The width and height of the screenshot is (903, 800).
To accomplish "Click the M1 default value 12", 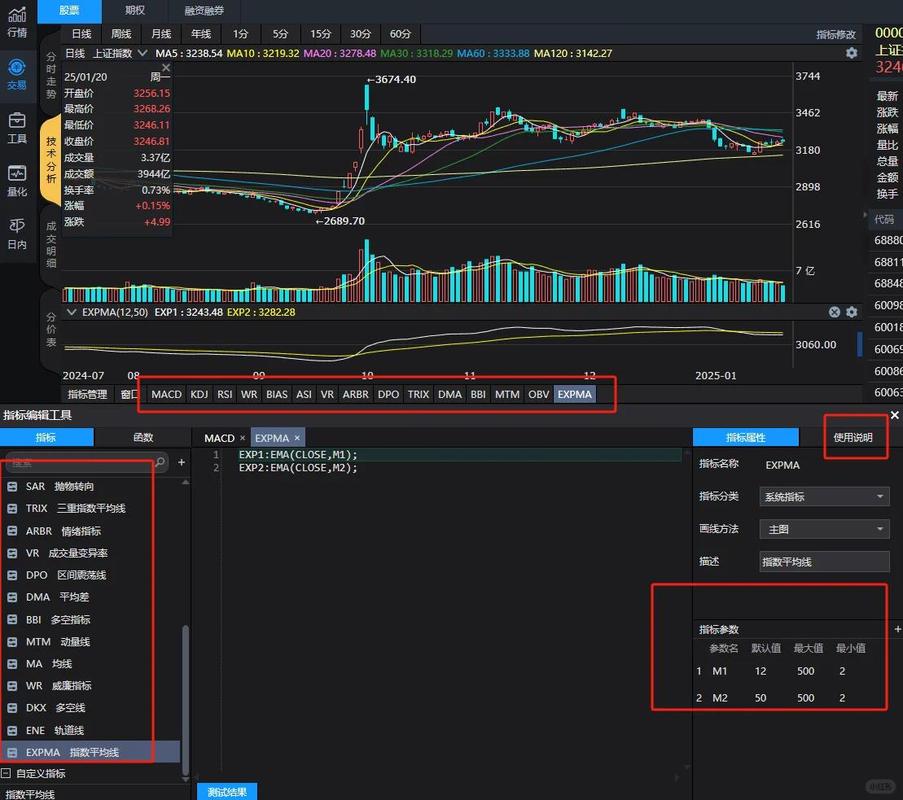I will (760, 671).
